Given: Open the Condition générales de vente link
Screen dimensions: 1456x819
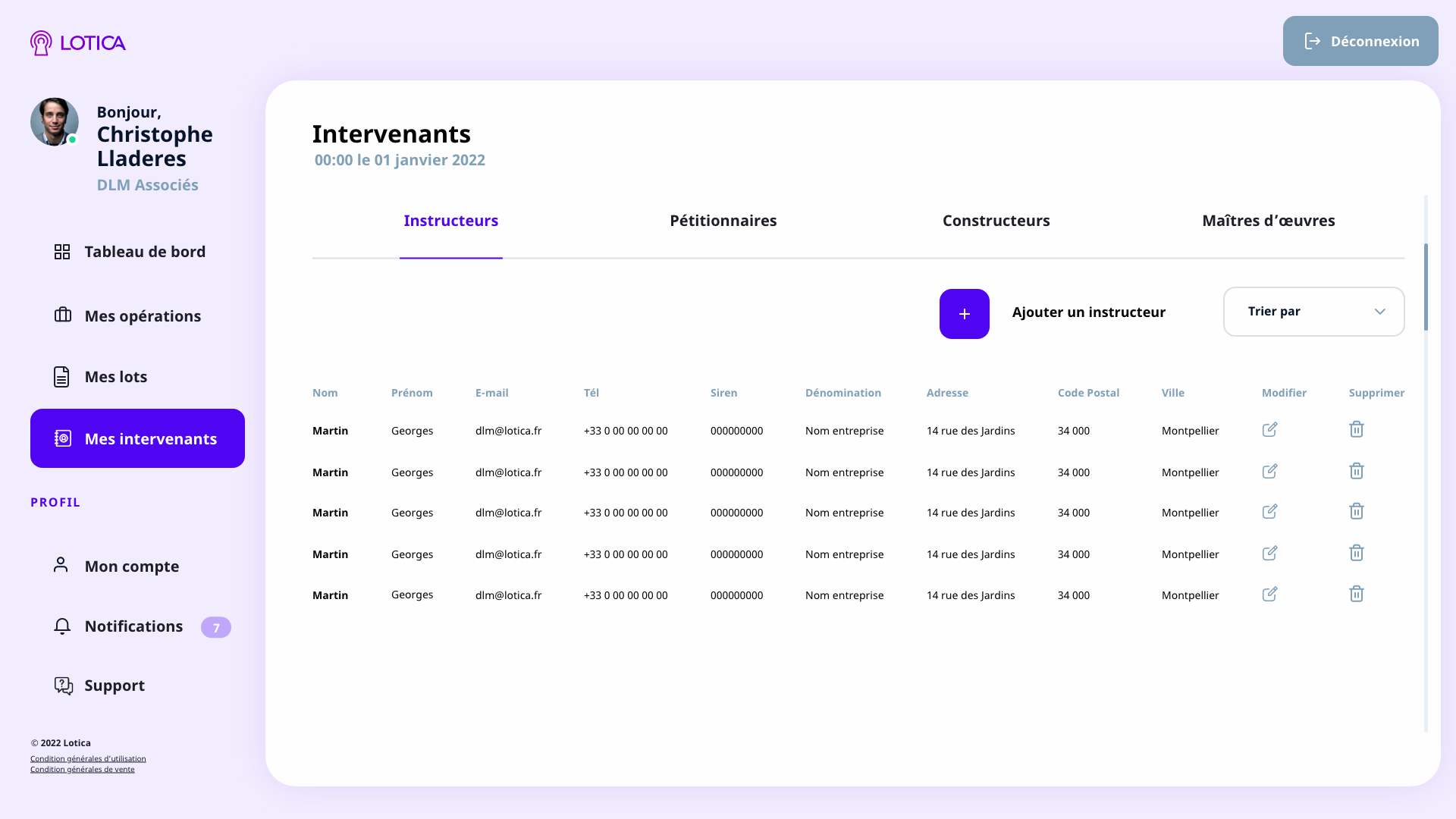Looking at the screenshot, I should 82,769.
